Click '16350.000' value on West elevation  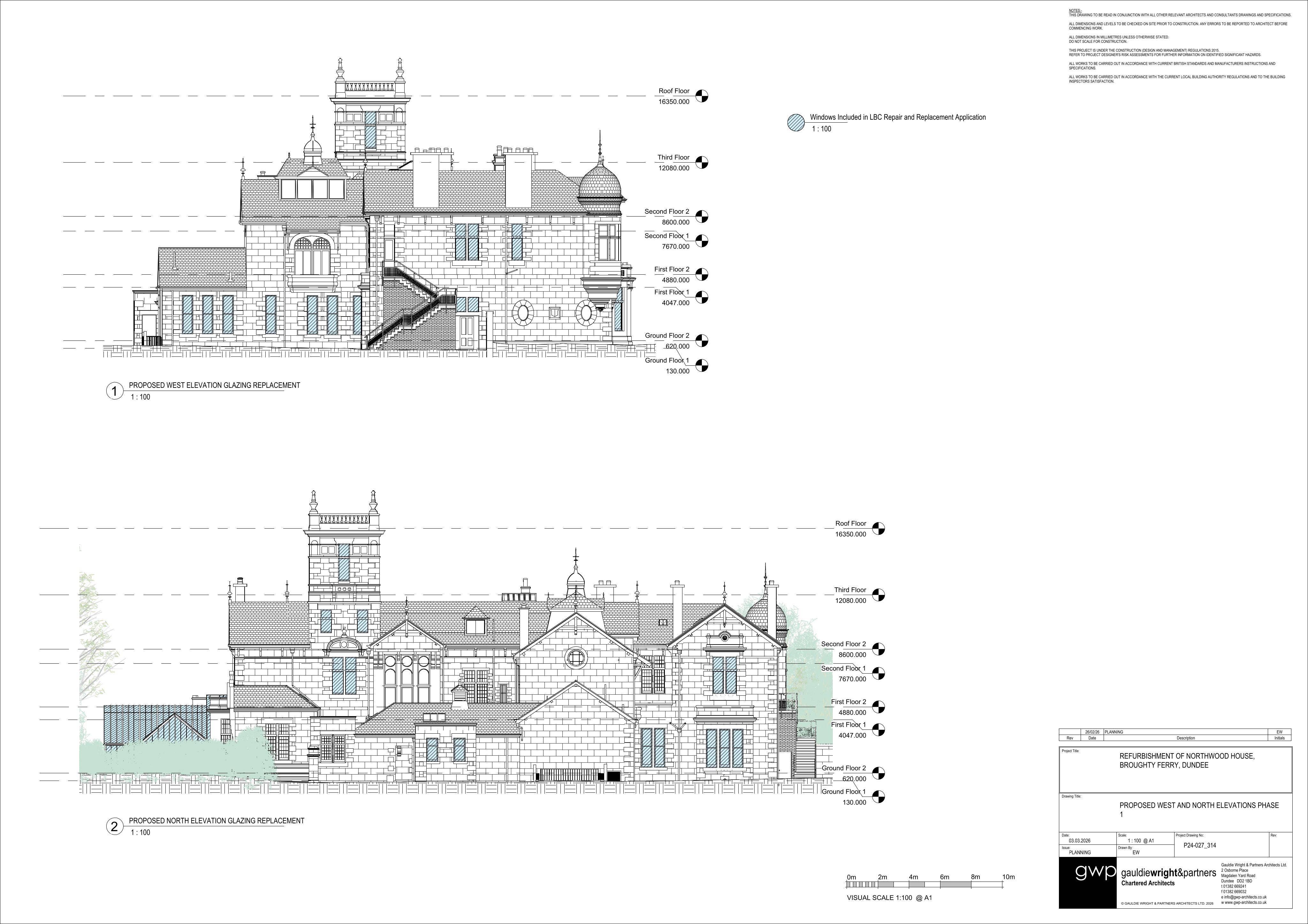(x=674, y=102)
